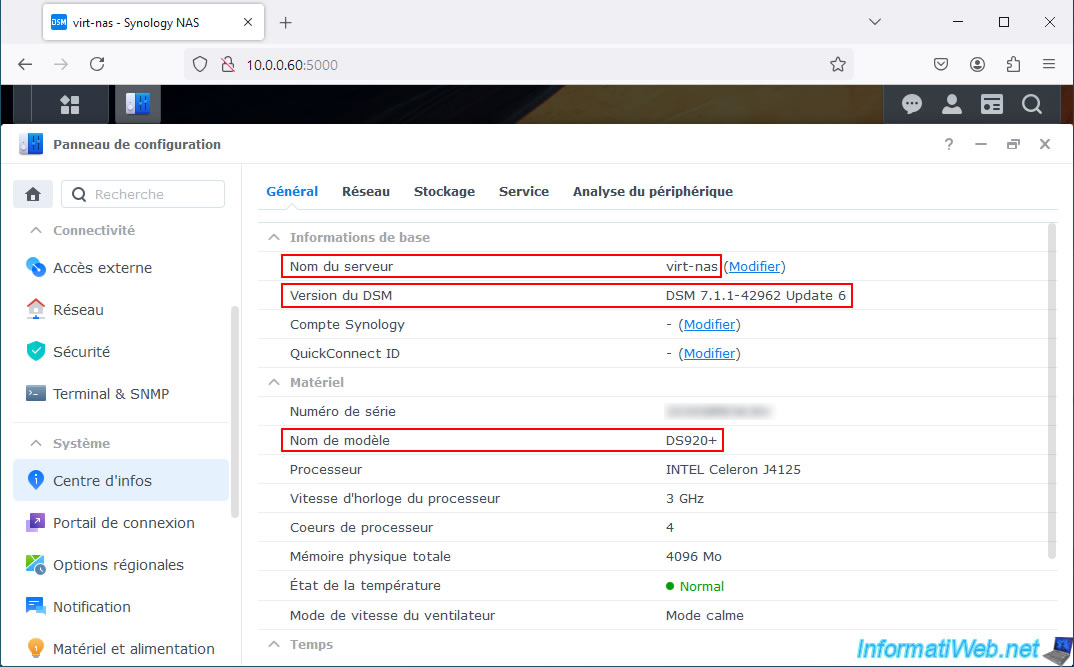Collapse the Système sidebar section

36,444
